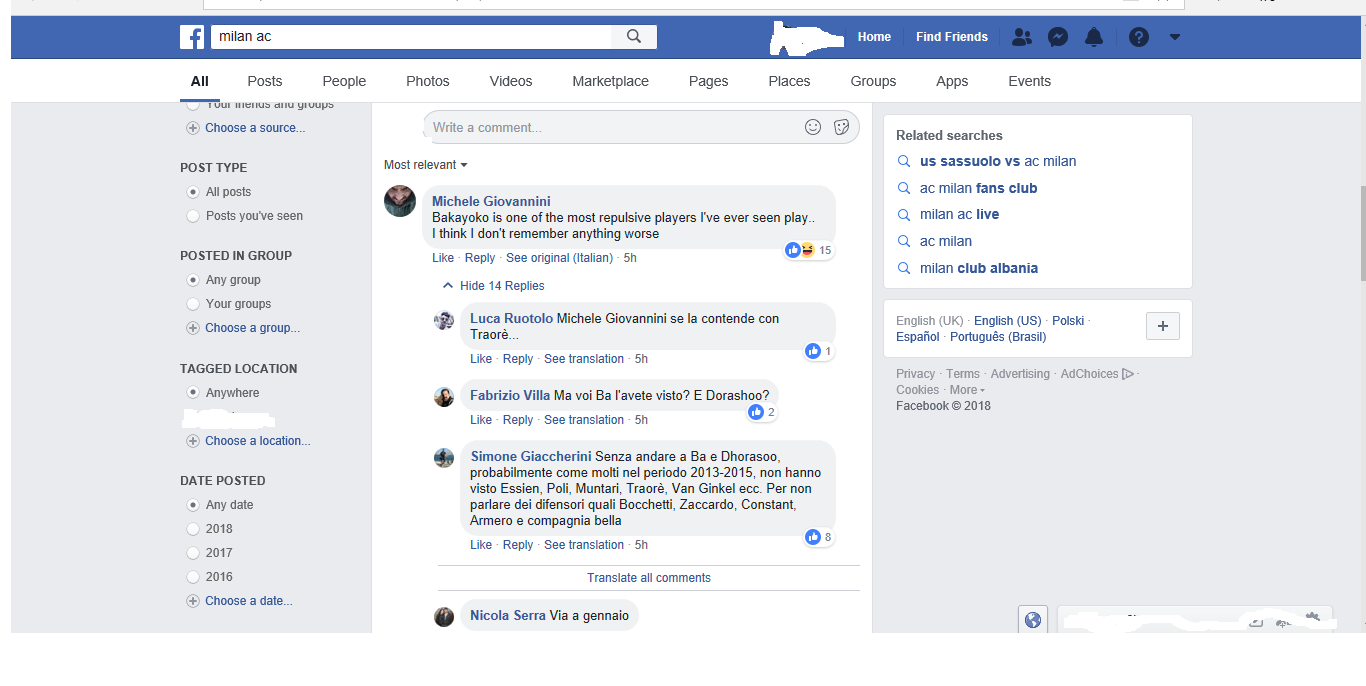View the 15 reactions on Michele's comment
The width and height of the screenshot is (1366, 686).
[809, 250]
